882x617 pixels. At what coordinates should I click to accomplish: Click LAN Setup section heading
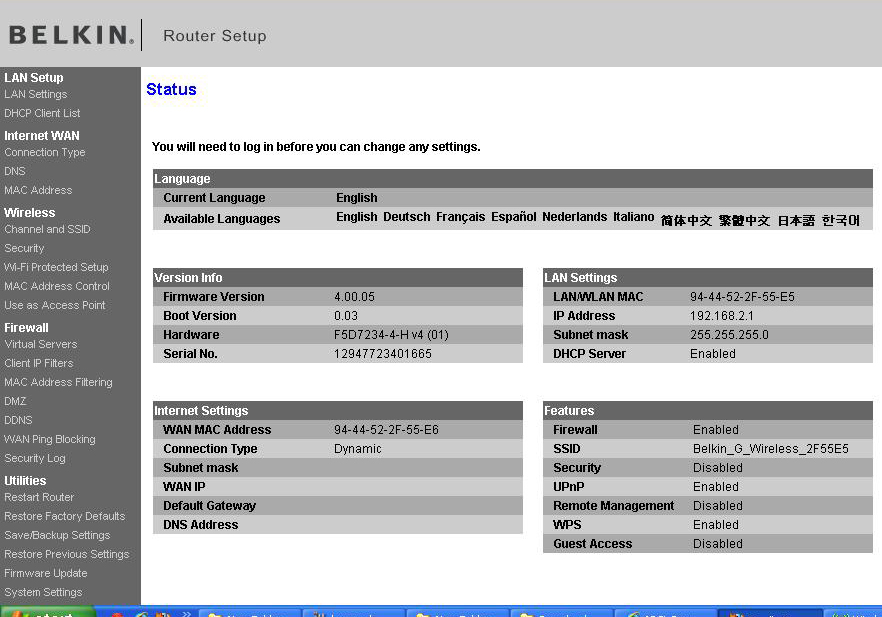(34, 78)
